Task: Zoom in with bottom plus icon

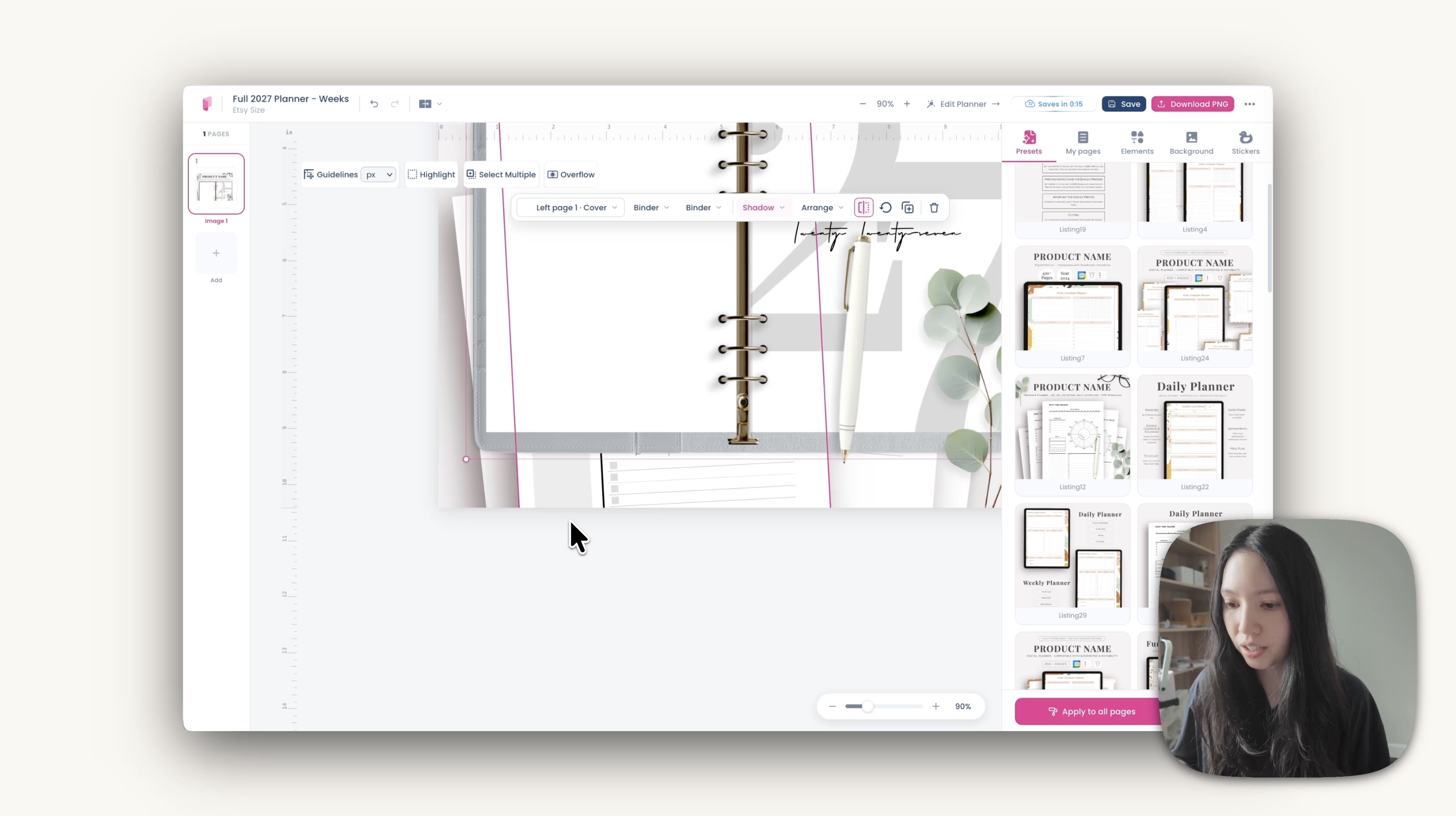Action: tap(936, 706)
